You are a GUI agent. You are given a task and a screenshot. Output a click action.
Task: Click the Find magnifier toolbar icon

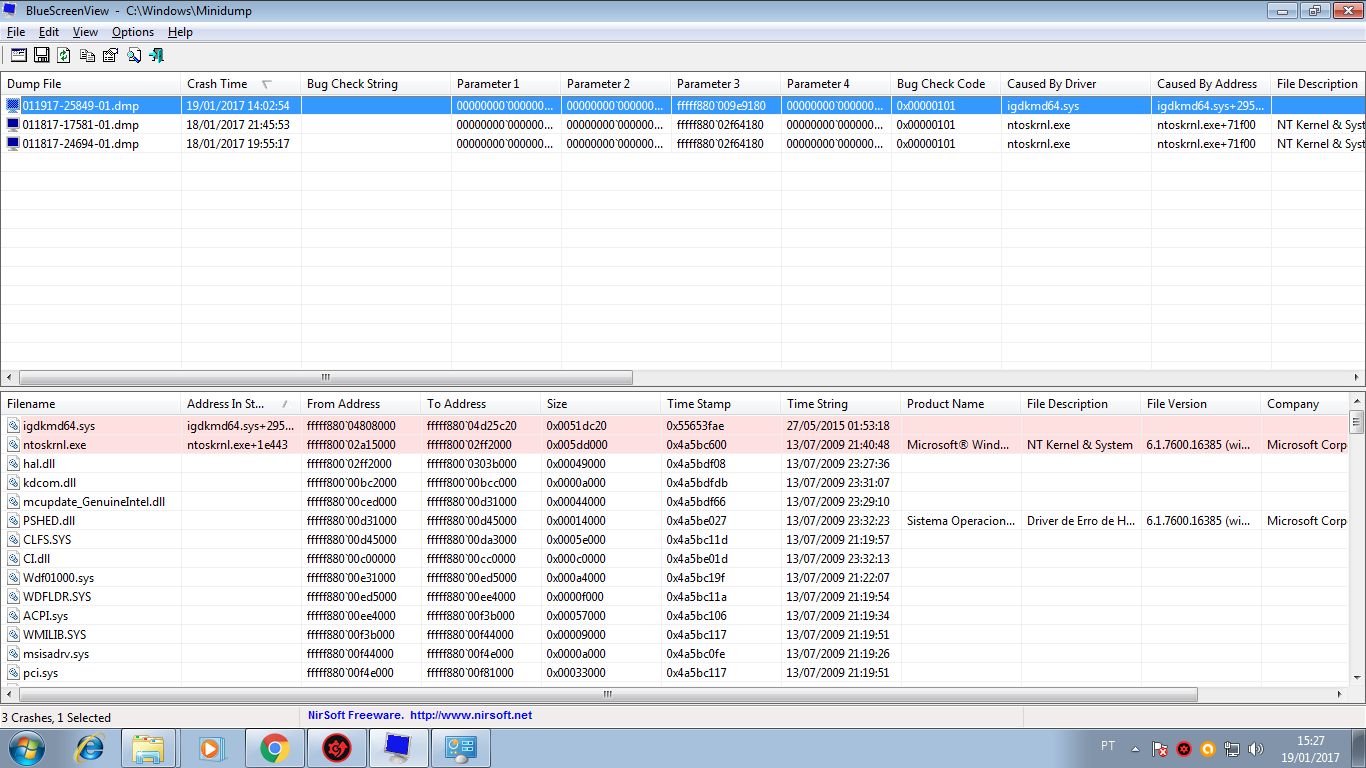point(133,55)
